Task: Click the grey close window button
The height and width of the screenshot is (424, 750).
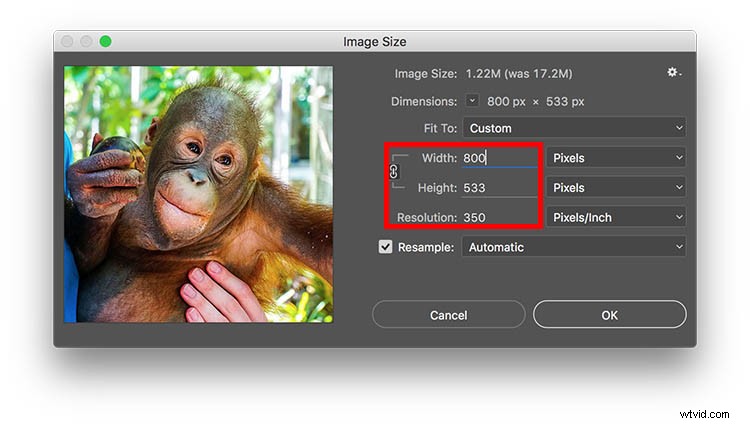Action: [67, 42]
